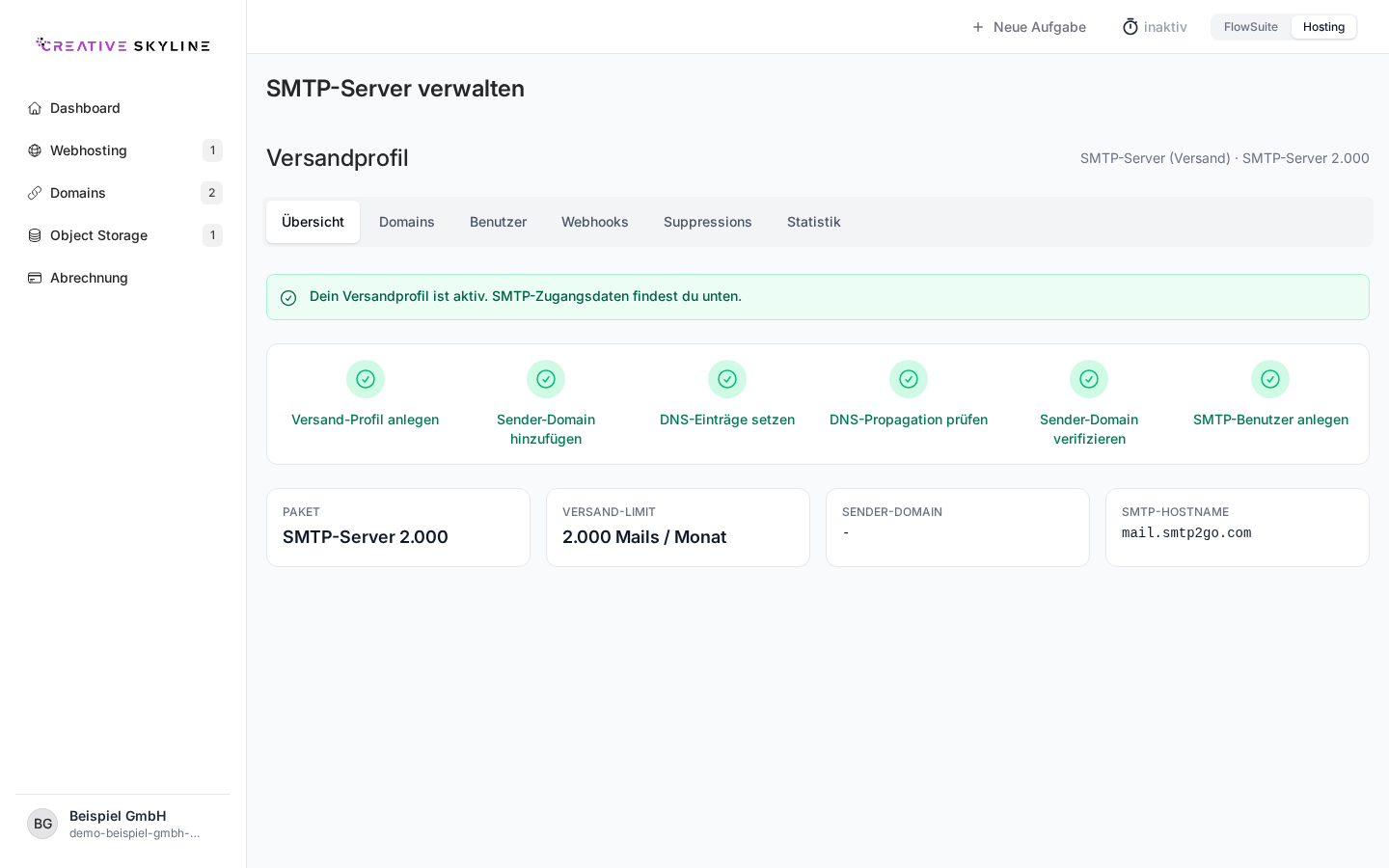Go to Dashboard in sidebar
Viewport: 1389px width, 868px height.
coord(123,108)
